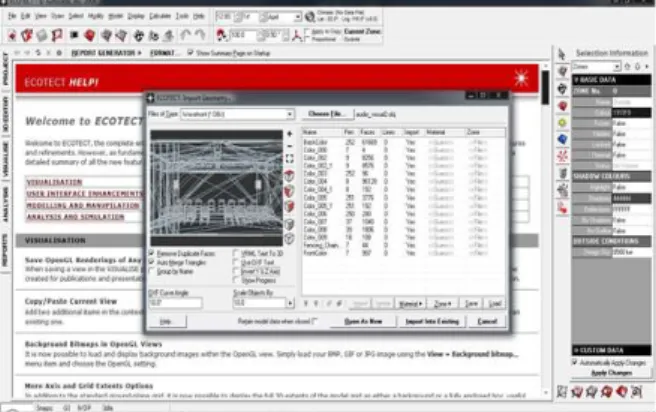This screenshot has height=412, width=656.
Task: Click the red XYZ axes icon in toolbar
Action: click(297, 36)
